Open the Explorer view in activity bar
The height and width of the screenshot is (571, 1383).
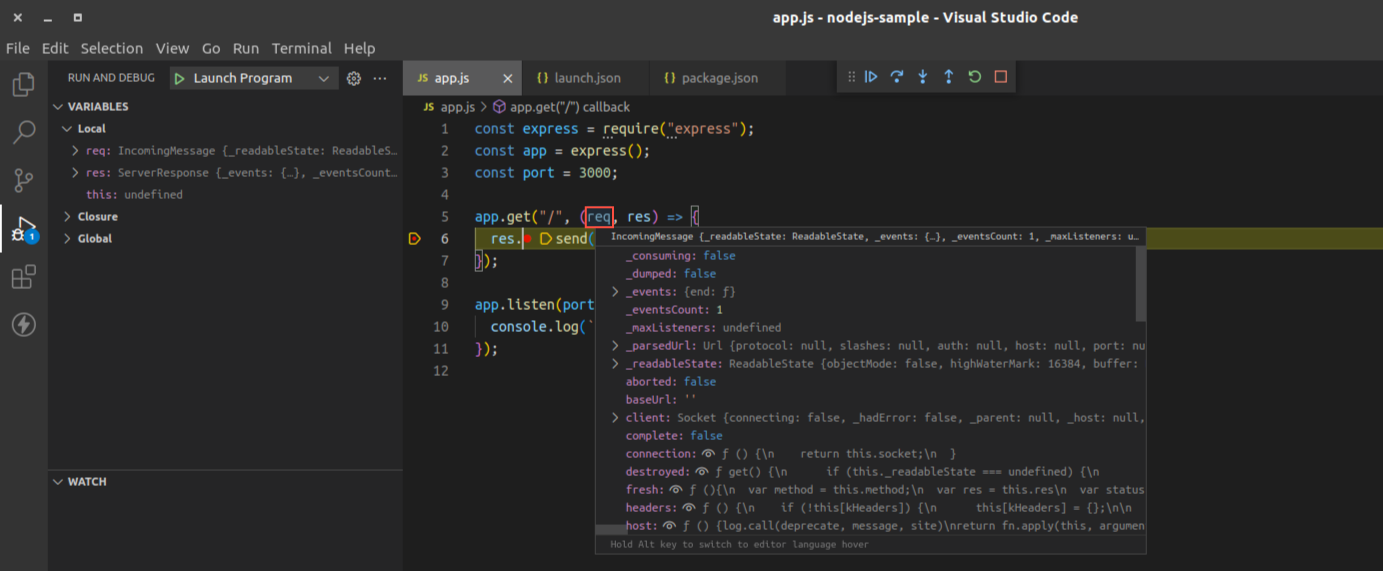[x=23, y=84]
